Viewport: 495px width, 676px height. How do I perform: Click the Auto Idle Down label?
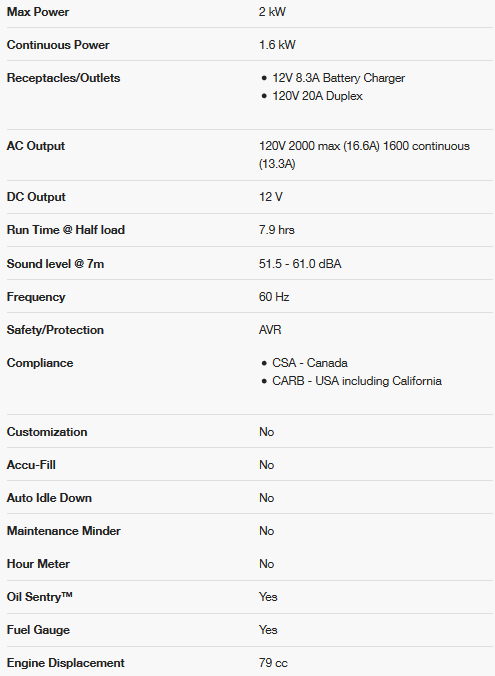(x=50, y=498)
